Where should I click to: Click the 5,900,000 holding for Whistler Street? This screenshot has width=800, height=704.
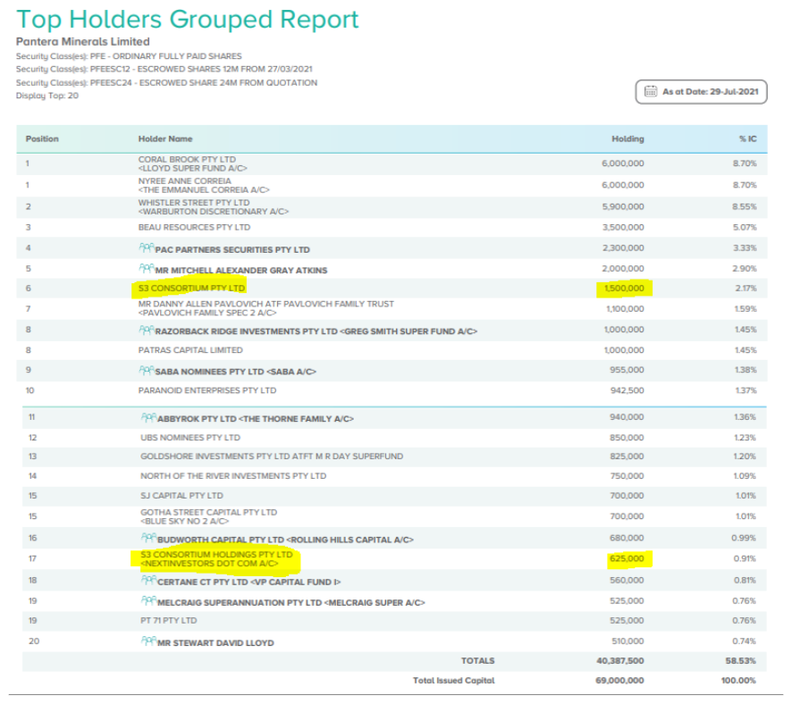(x=623, y=207)
